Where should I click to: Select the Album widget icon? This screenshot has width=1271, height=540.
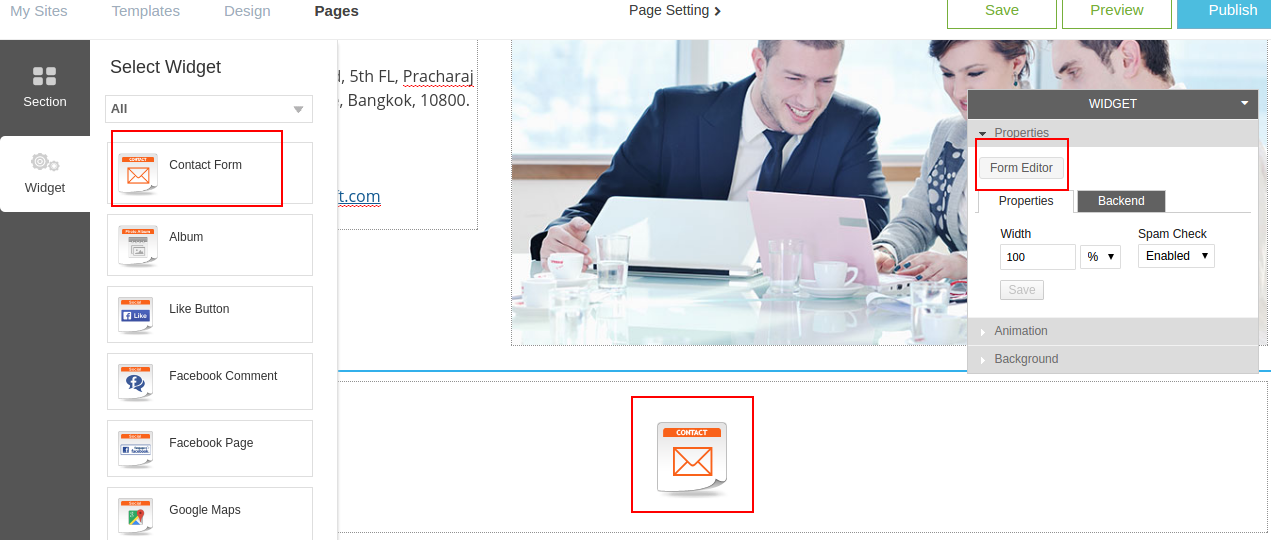[138, 245]
